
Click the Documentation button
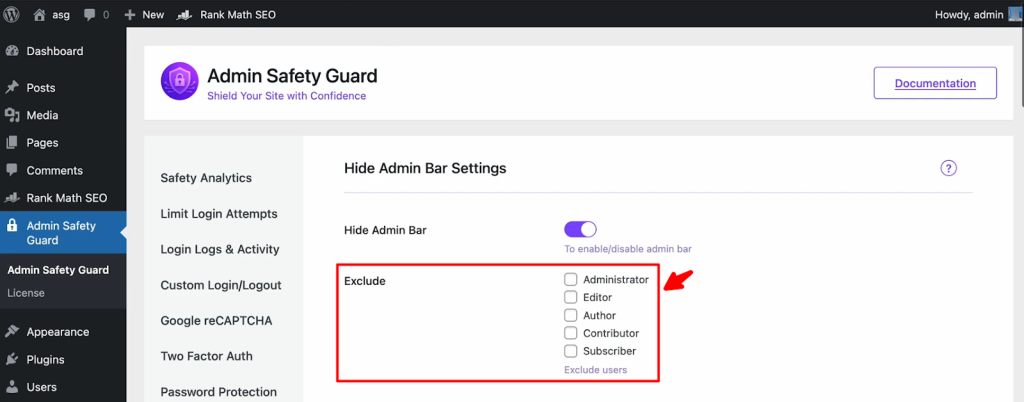click(935, 83)
